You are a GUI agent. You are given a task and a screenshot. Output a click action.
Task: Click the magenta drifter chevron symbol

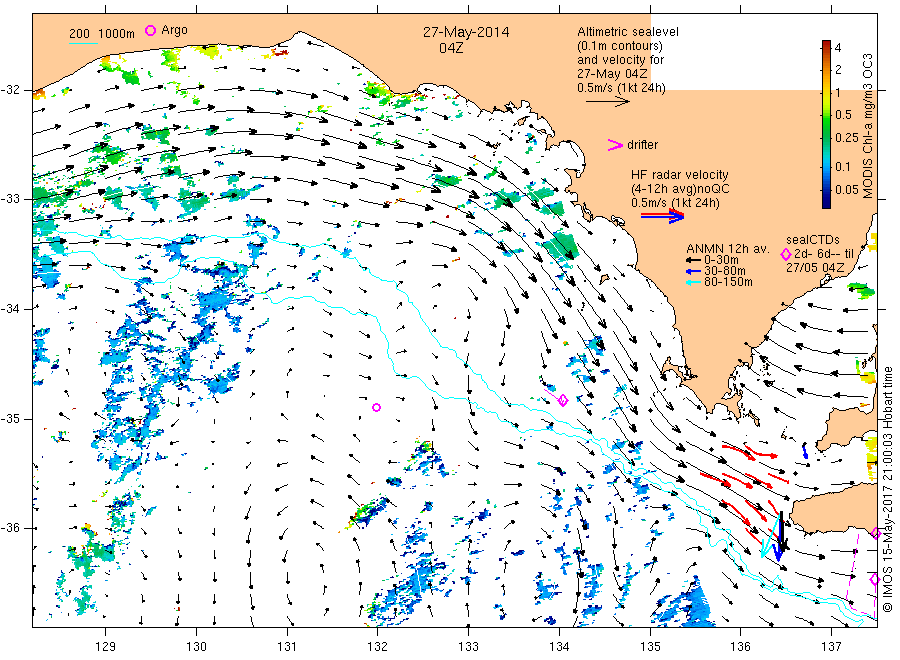pos(615,145)
